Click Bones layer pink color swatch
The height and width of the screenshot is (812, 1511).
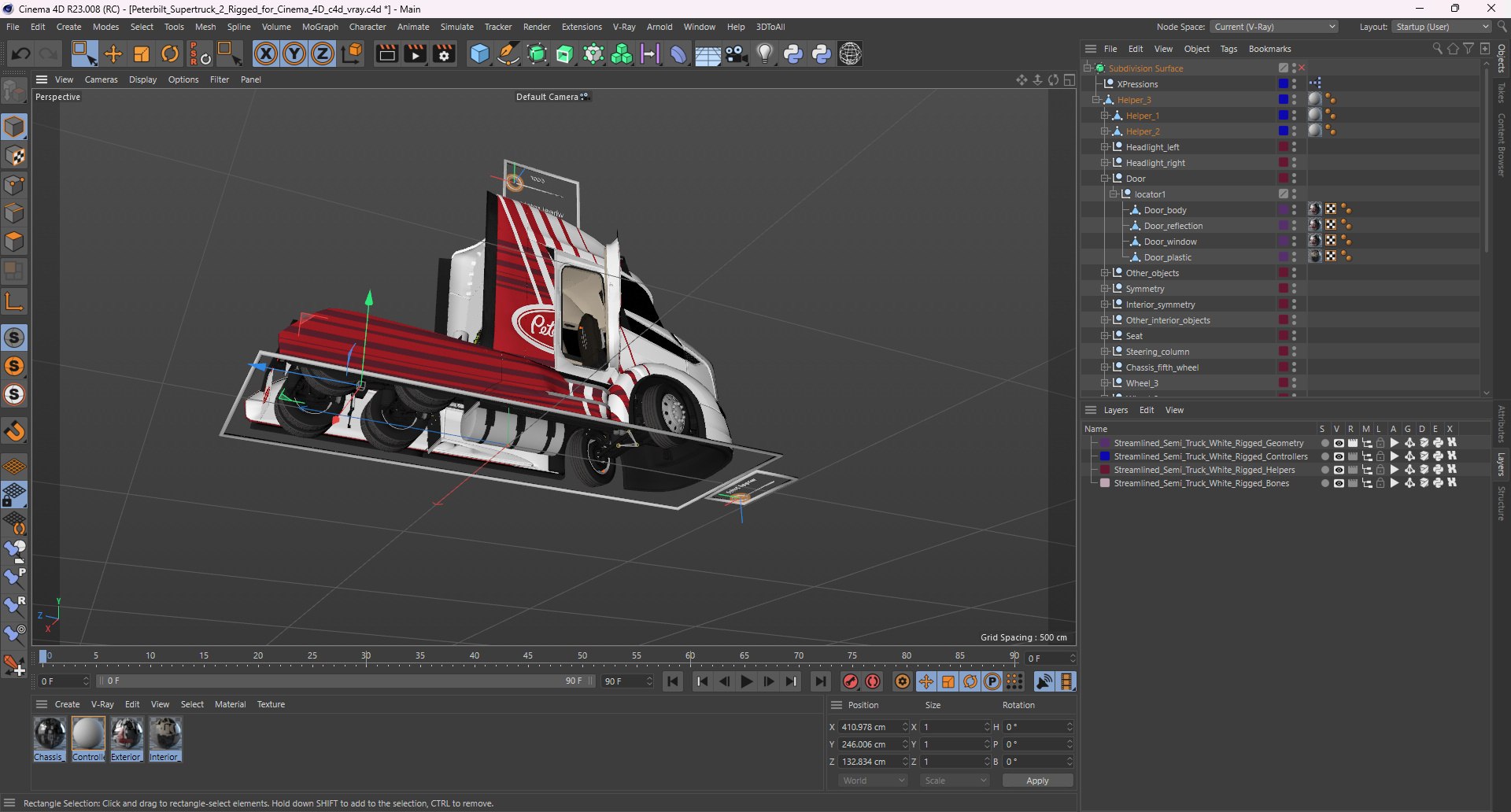pos(1105,483)
